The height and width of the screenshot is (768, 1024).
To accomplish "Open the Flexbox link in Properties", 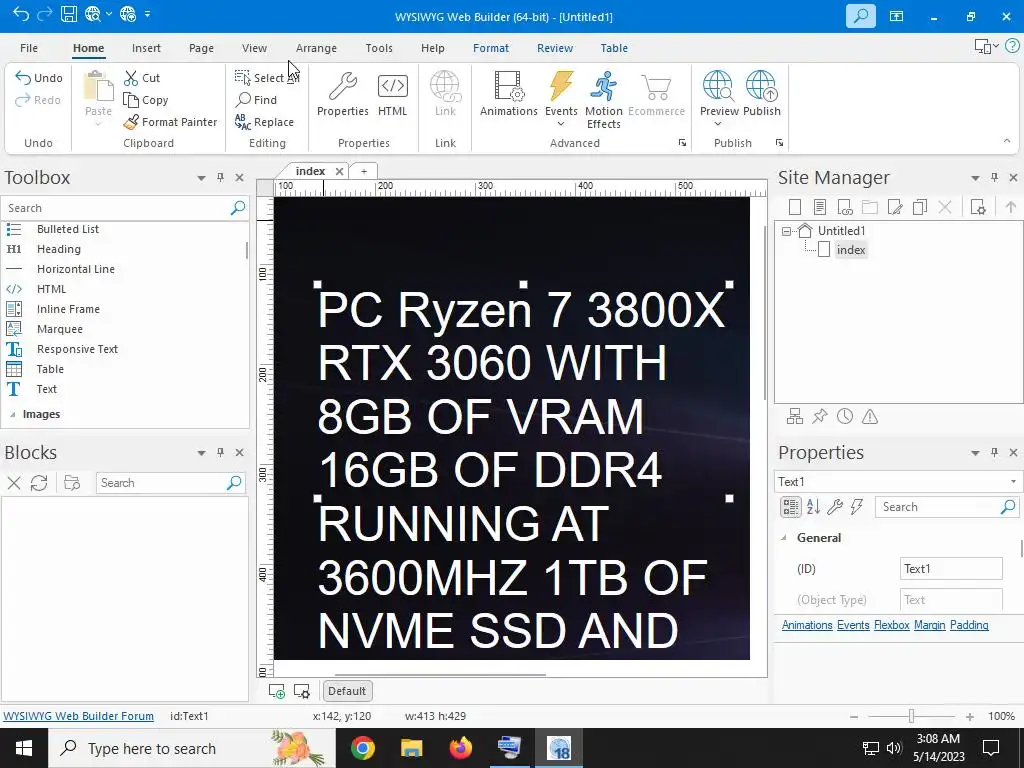I will coord(891,626).
